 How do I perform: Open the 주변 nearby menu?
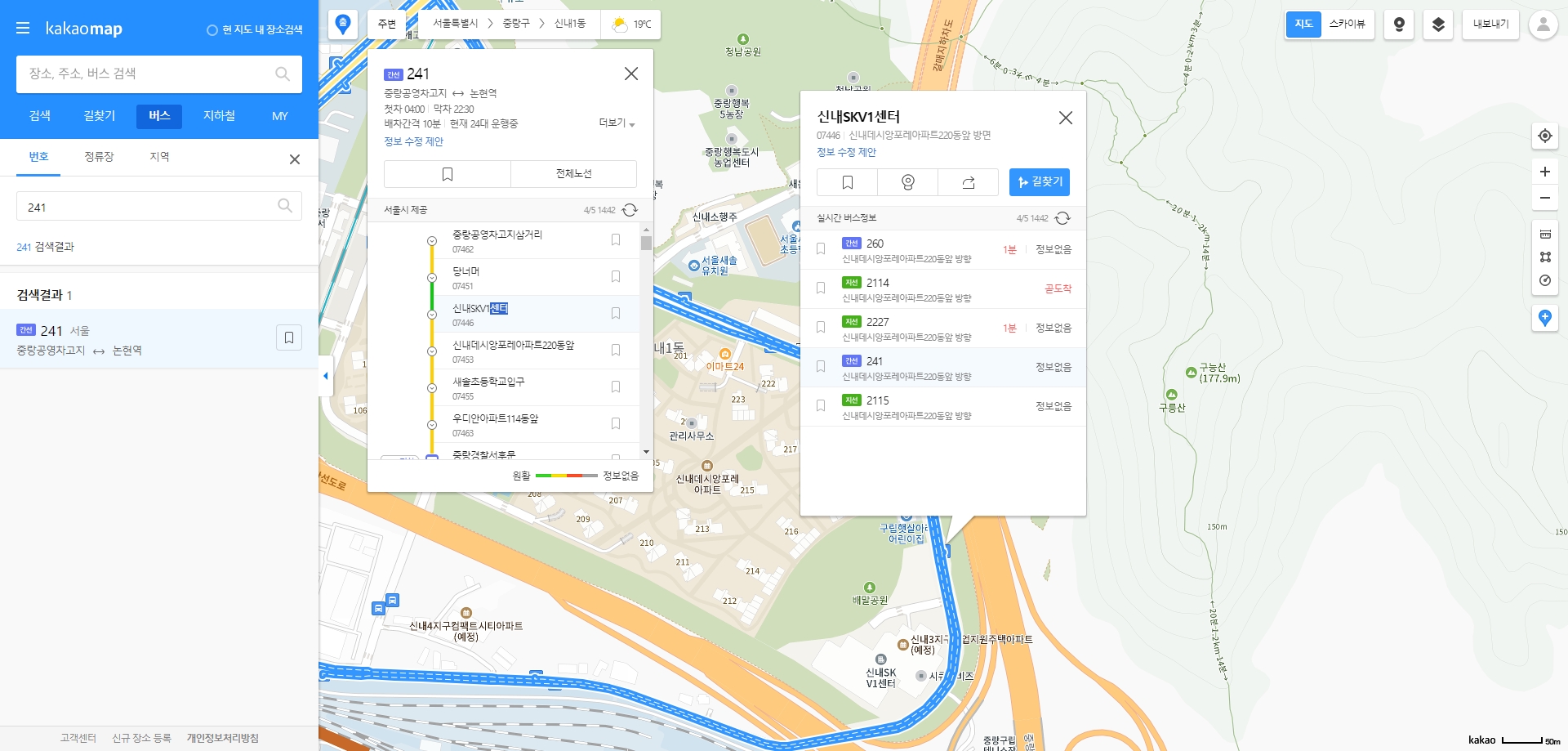387,25
